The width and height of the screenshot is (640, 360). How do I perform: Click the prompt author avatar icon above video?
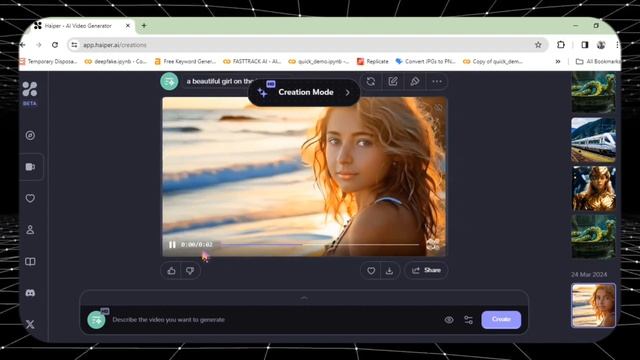point(169,82)
